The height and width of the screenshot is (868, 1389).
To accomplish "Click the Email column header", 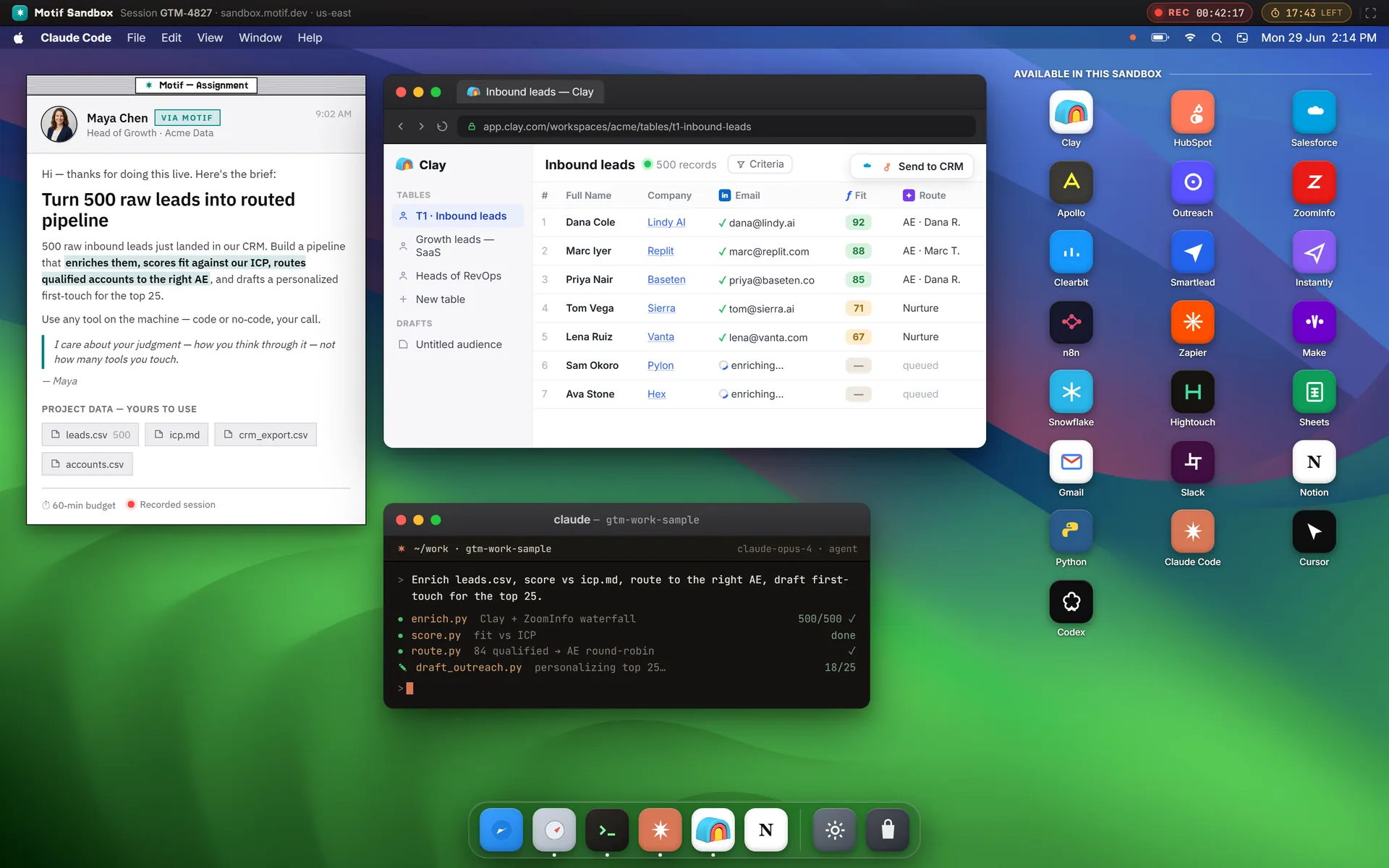I will click(x=739, y=195).
